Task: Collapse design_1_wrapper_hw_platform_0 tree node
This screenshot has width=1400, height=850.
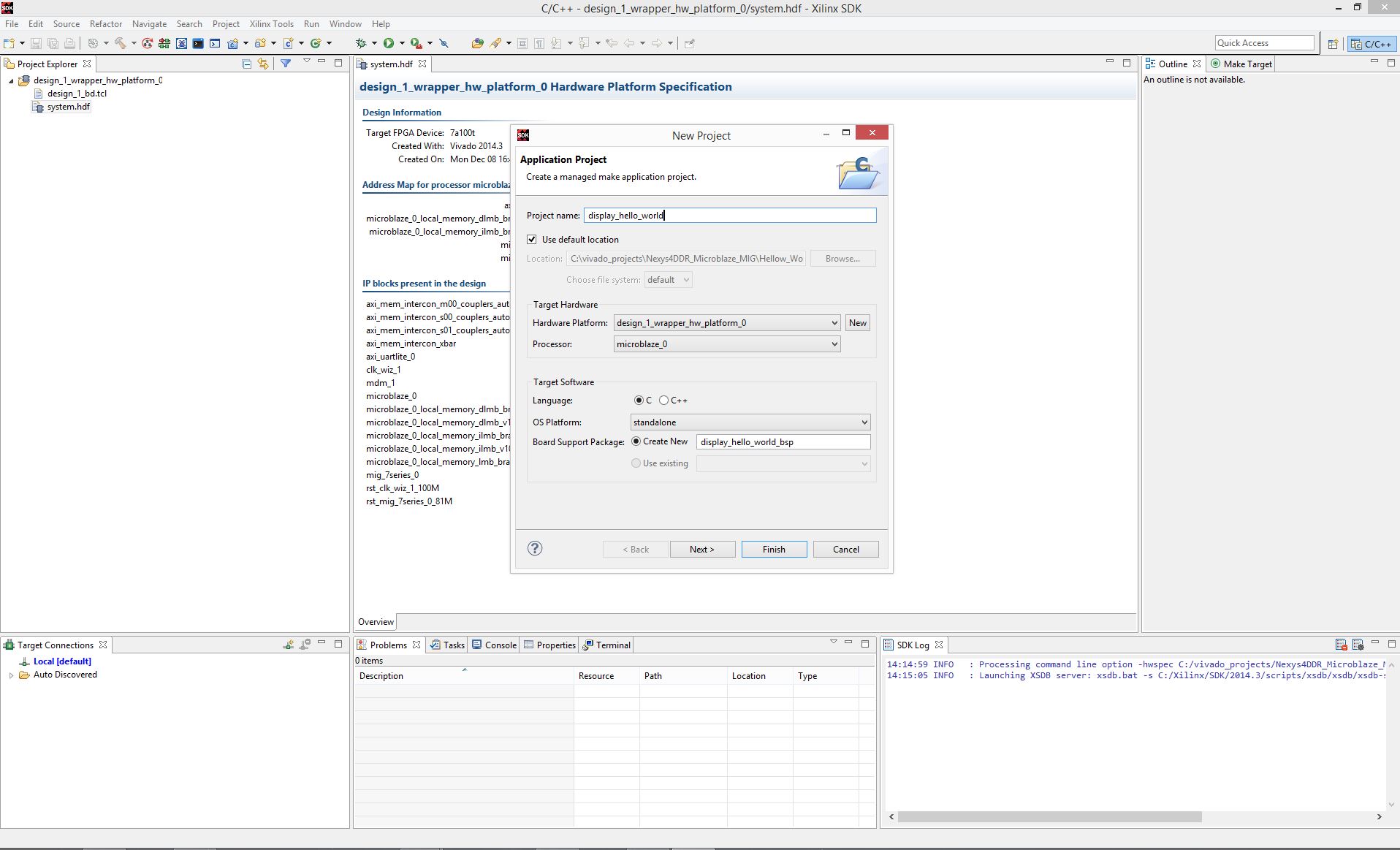Action: point(11,81)
